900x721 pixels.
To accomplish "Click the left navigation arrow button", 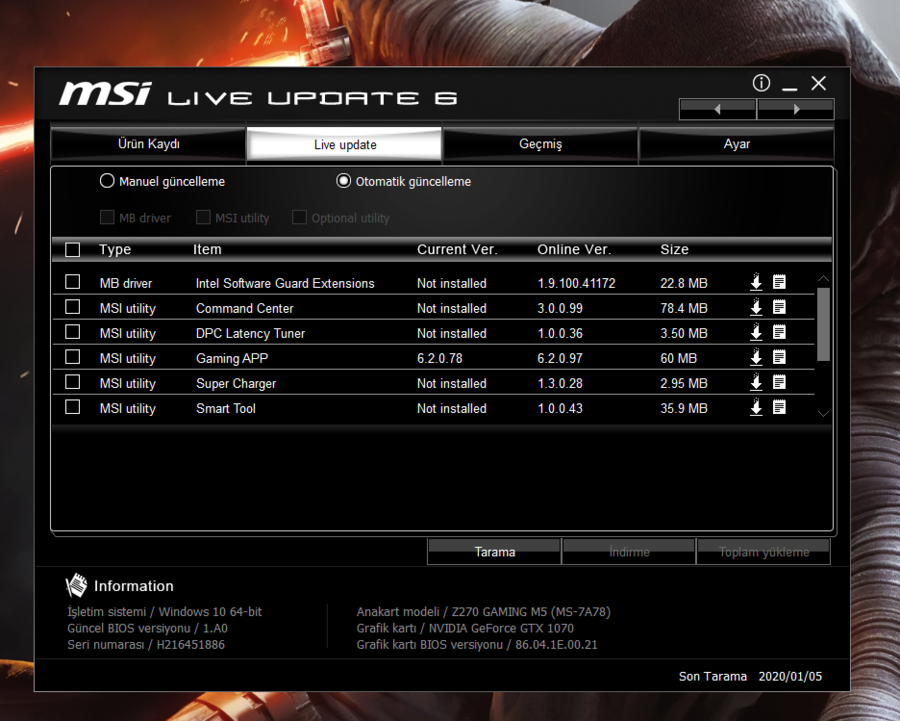I will 717,109.
